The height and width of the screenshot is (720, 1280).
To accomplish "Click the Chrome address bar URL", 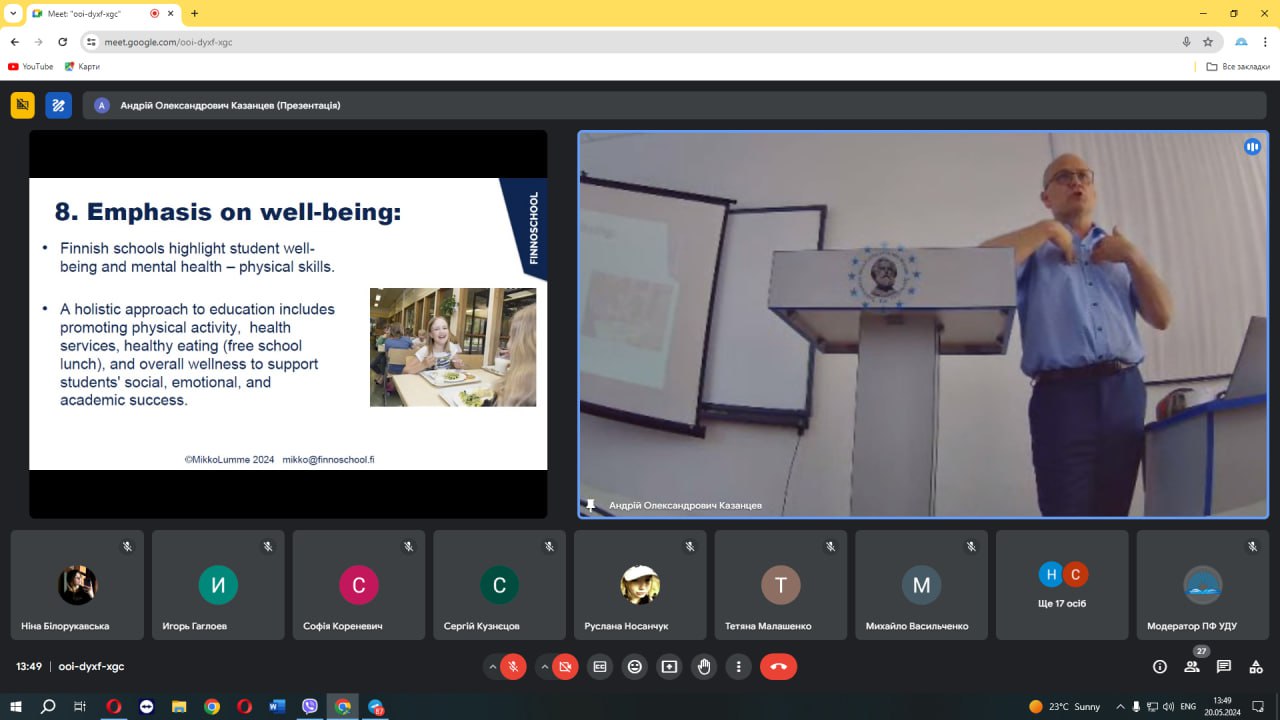I will click(x=170, y=42).
